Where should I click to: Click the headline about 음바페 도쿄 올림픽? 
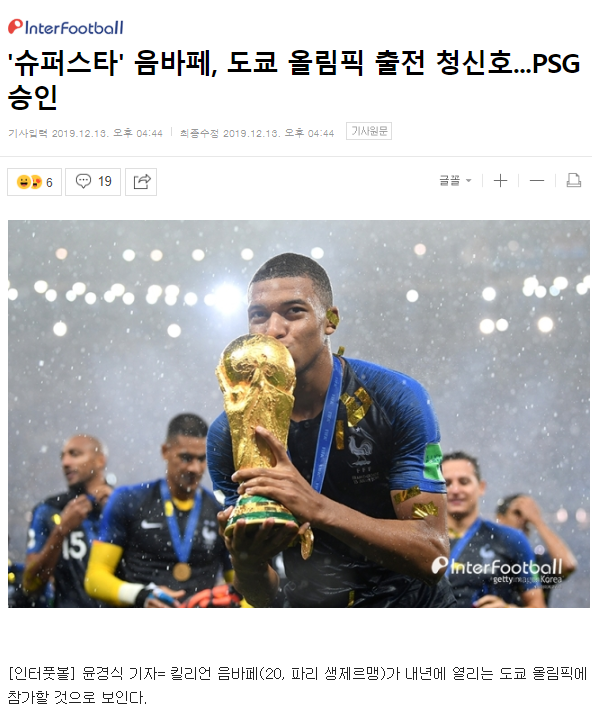[294, 80]
